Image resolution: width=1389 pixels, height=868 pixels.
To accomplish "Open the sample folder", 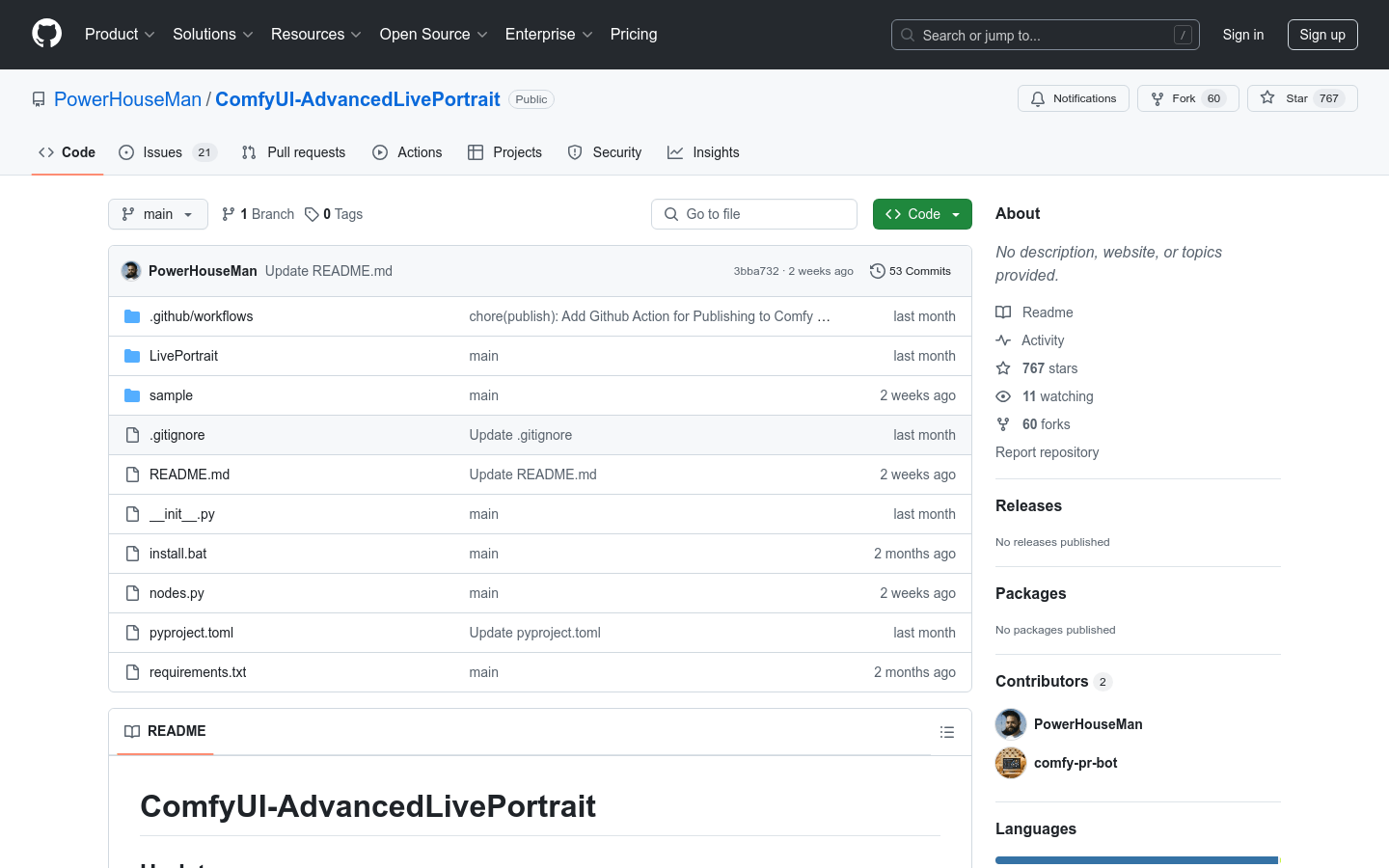I will coord(171,395).
